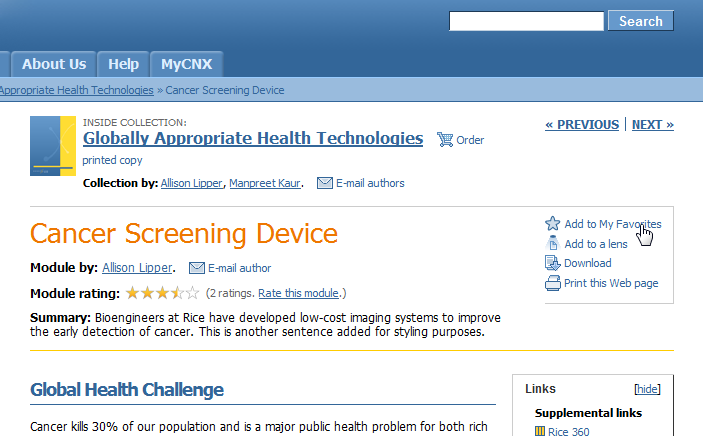703x436 pixels.
Task: Click the collection cover thumbnail
Action: pyautogui.click(x=53, y=146)
